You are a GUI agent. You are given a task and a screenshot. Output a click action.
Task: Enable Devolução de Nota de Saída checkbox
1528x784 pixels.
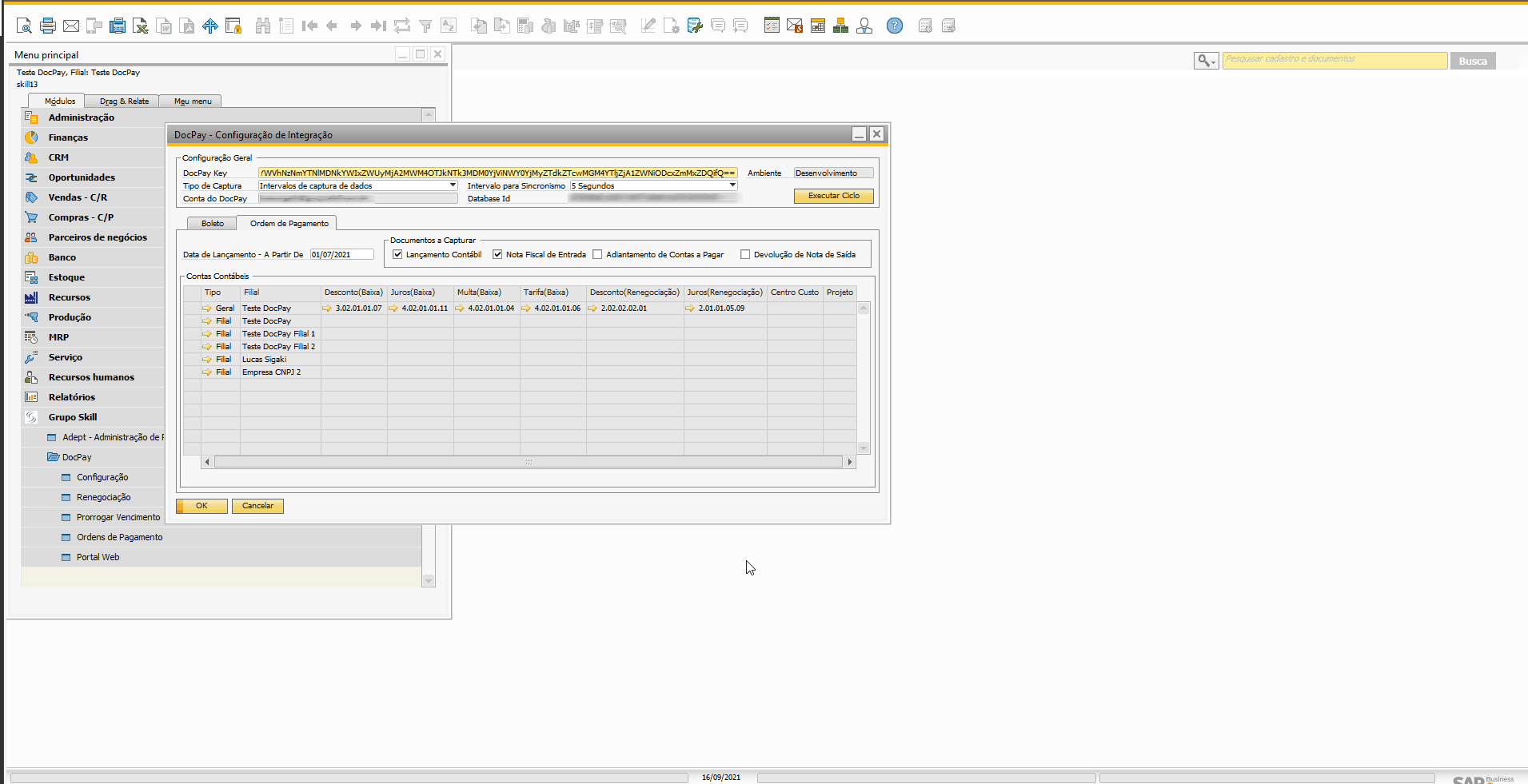(745, 254)
